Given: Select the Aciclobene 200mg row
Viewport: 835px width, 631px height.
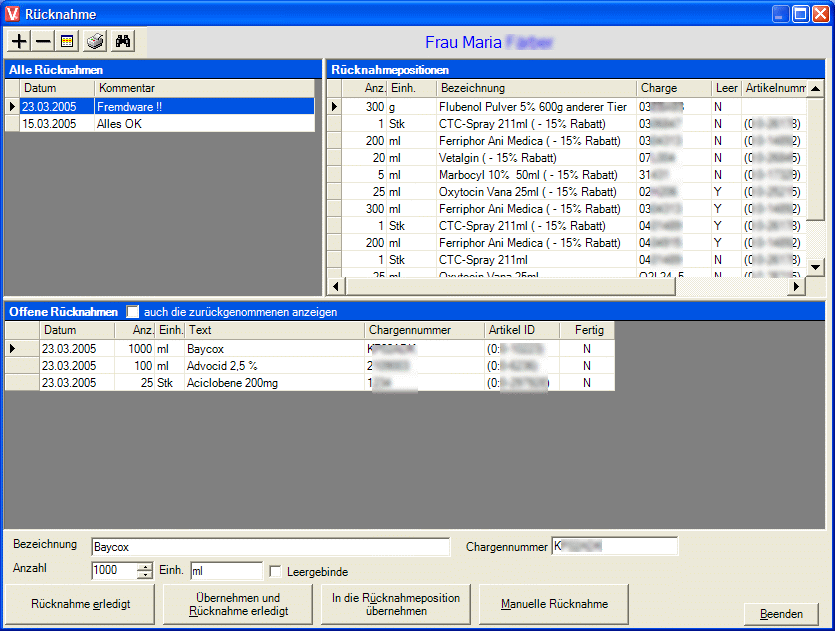Looking at the screenshot, I should pyautogui.click(x=310, y=383).
